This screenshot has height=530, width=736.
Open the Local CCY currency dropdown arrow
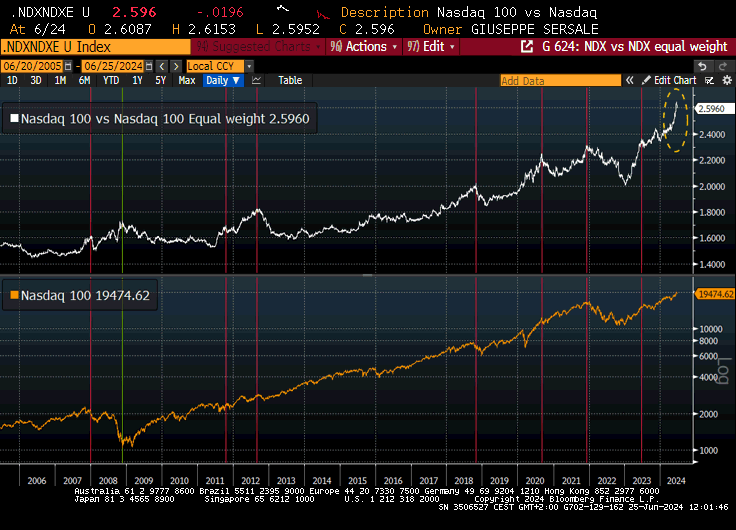tap(249, 66)
